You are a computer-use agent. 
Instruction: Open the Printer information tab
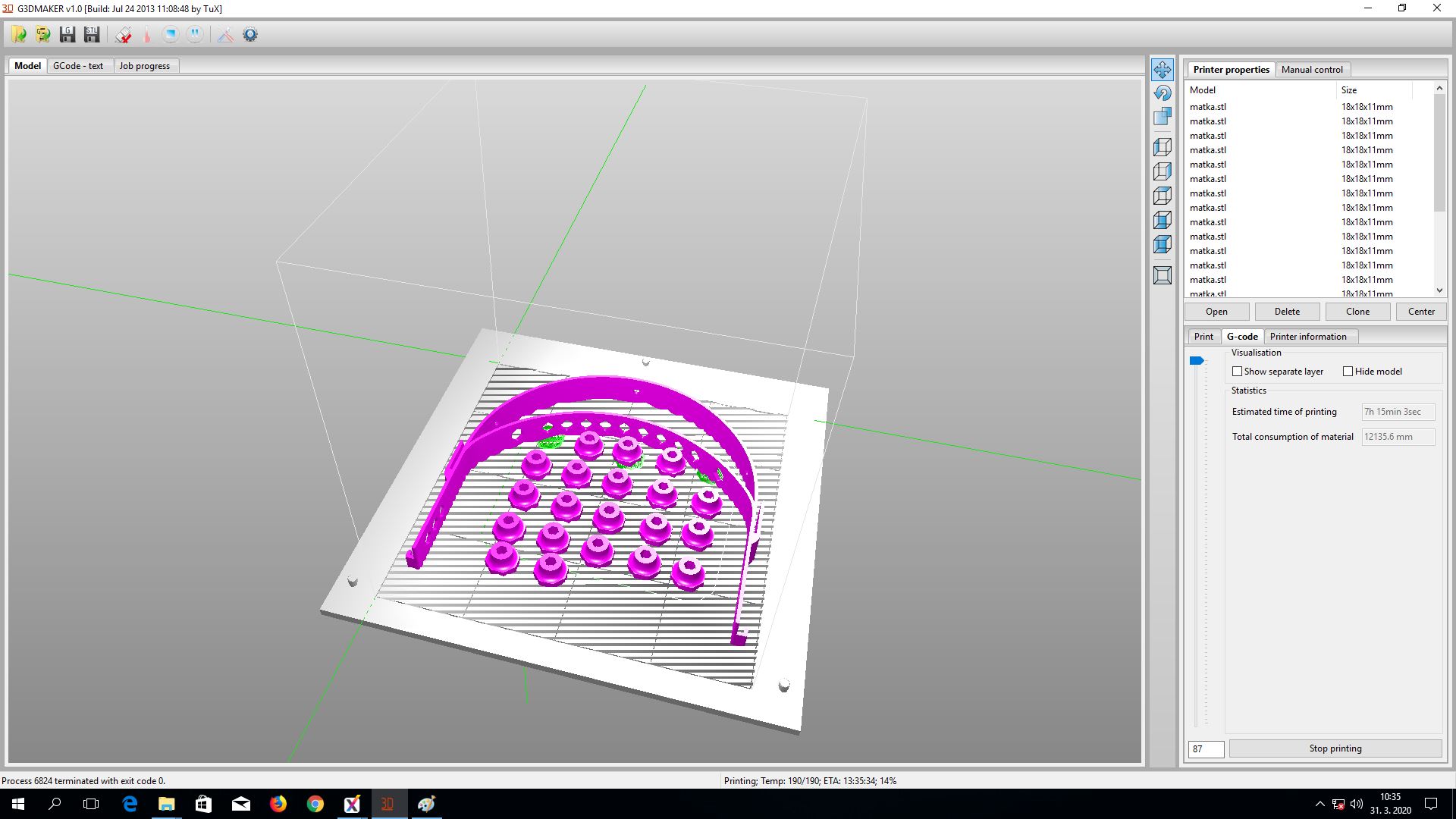tap(1307, 337)
